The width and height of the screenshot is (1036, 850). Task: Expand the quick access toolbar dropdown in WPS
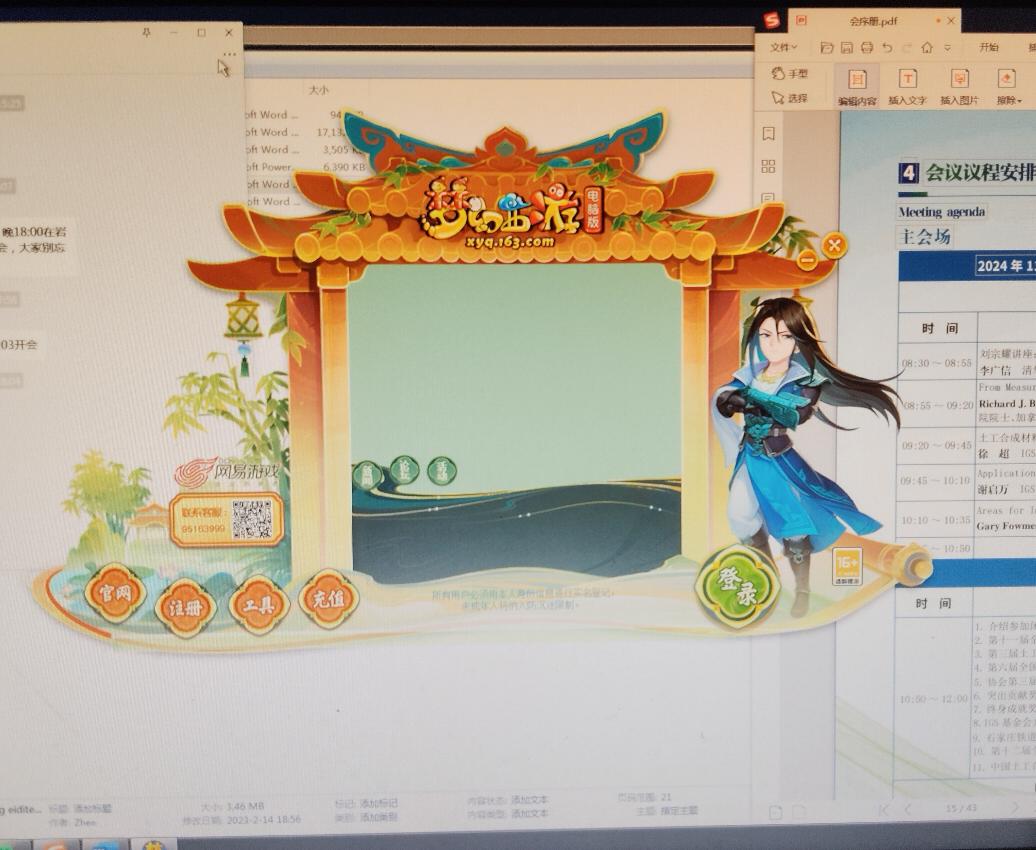[947, 48]
